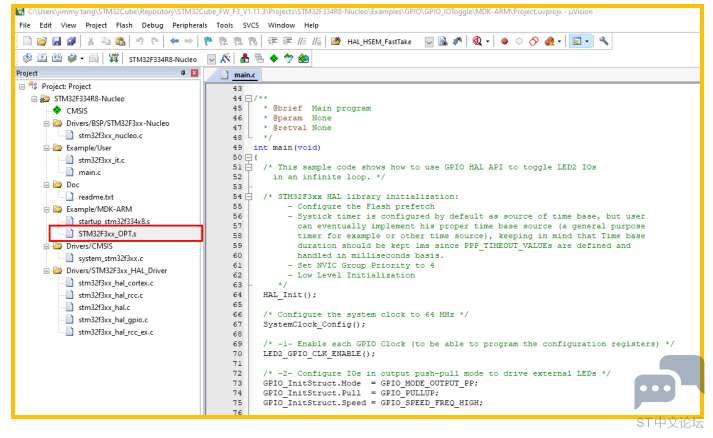
Task: Click the Select Software Packs icon
Action: point(288,59)
